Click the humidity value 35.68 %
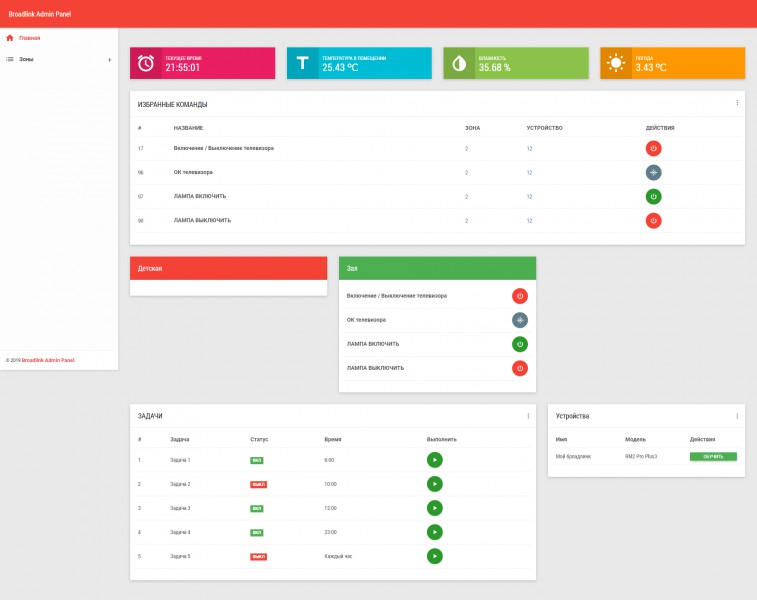 click(x=494, y=68)
